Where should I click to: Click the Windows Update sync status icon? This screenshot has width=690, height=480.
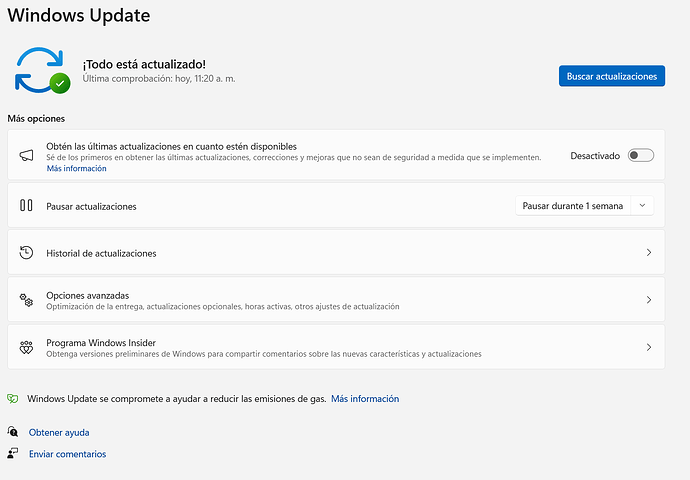pyautogui.click(x=42, y=70)
